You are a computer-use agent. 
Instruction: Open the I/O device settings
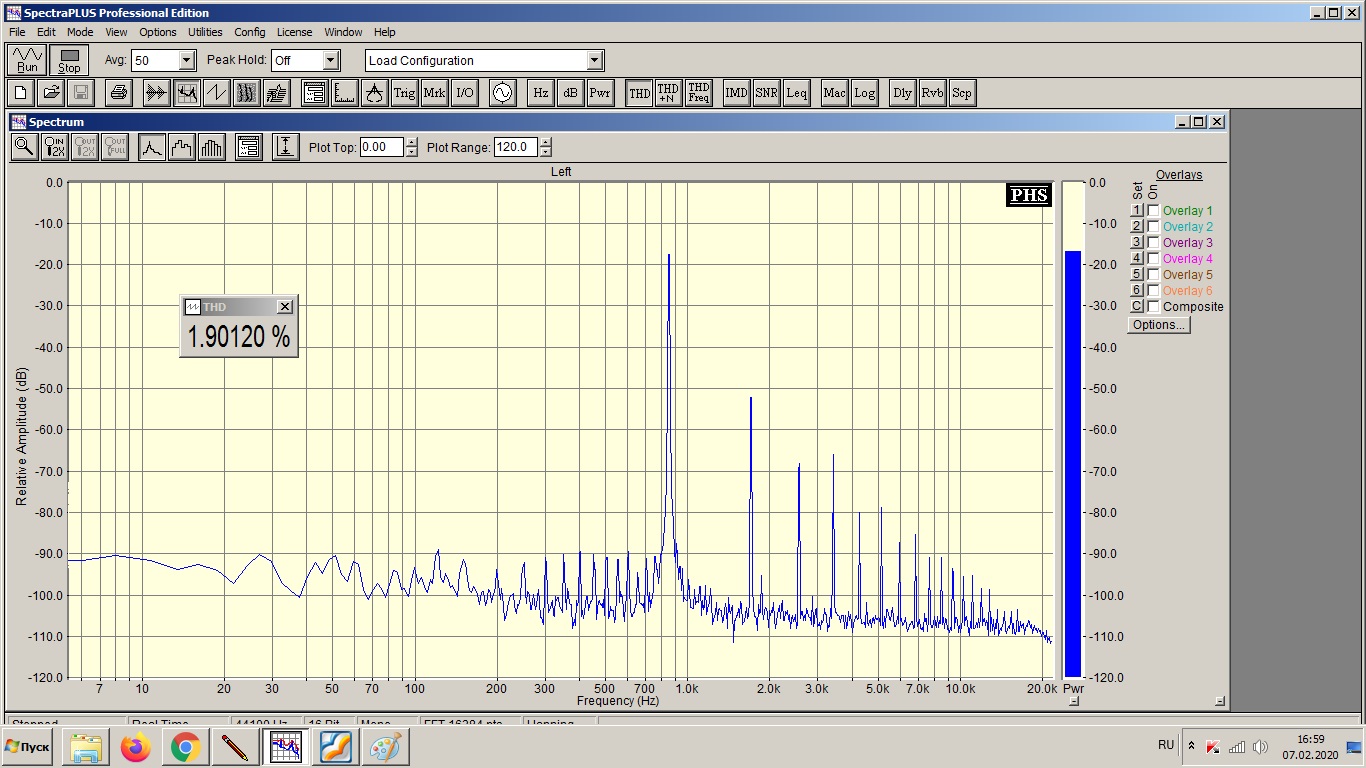(465, 93)
